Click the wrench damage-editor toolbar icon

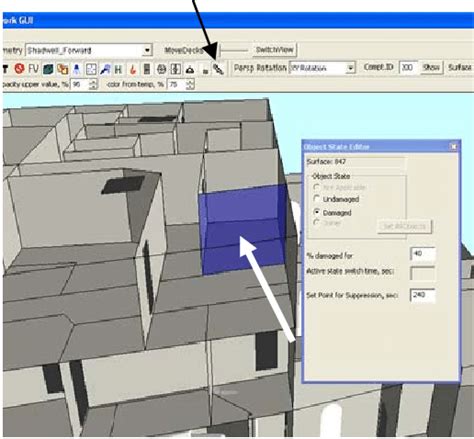pyautogui.click(x=218, y=69)
